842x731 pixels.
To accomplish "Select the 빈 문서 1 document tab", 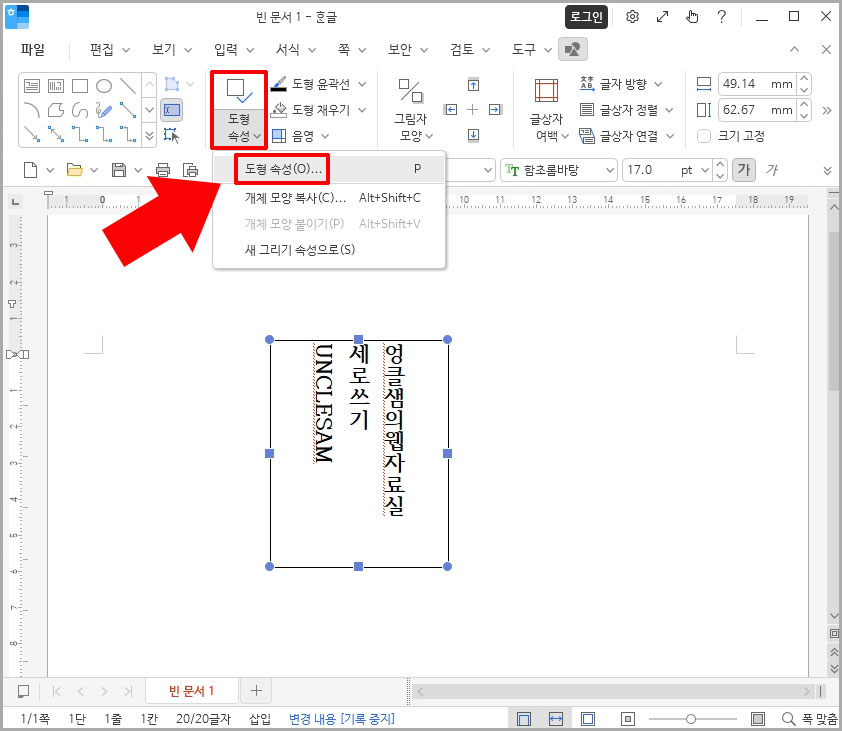I will (191, 691).
